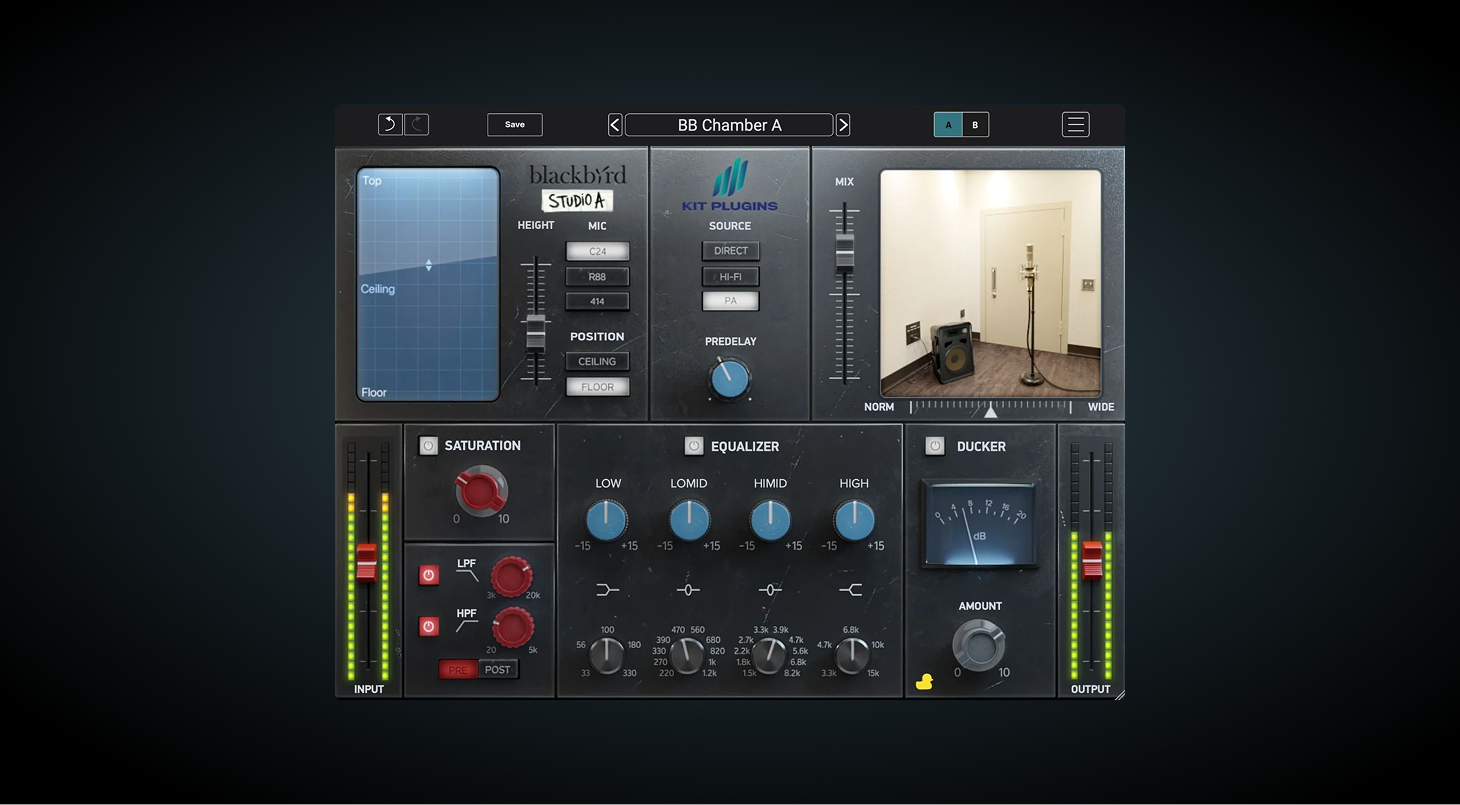Click the red INPUT fader handle
Image resolution: width=1460 pixels, height=805 pixels.
click(367, 561)
